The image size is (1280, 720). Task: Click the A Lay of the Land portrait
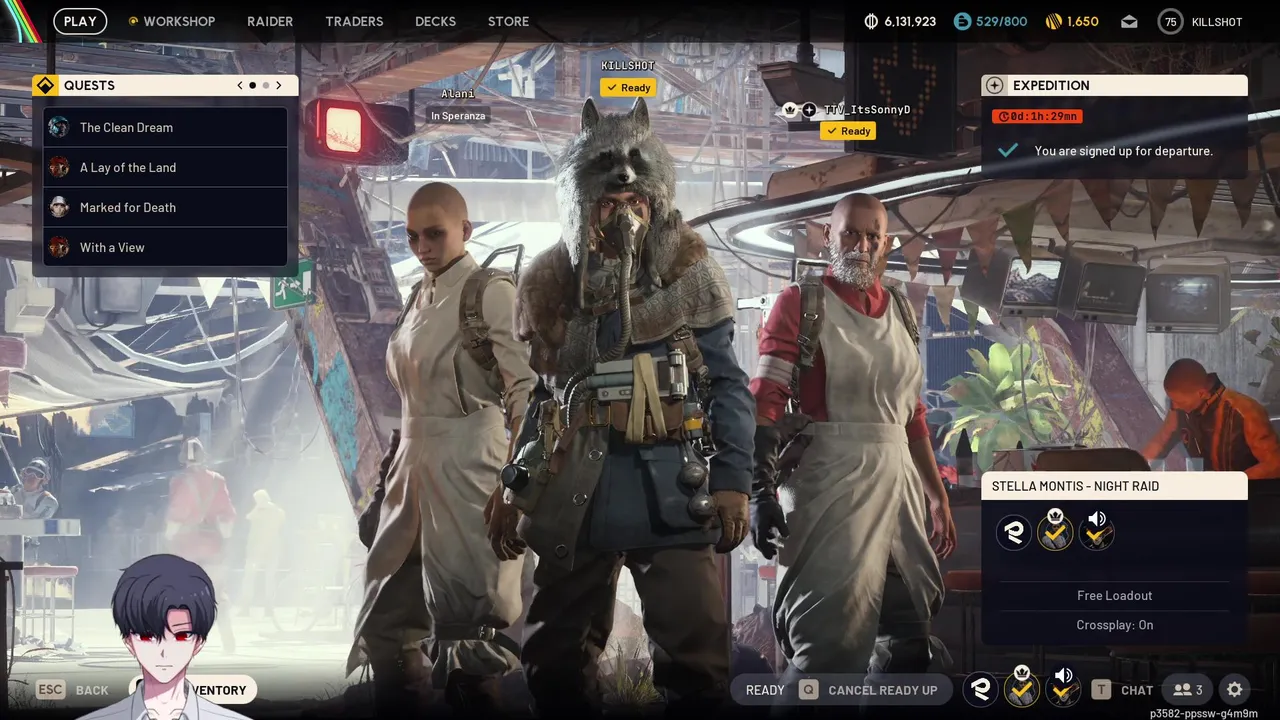click(59, 167)
